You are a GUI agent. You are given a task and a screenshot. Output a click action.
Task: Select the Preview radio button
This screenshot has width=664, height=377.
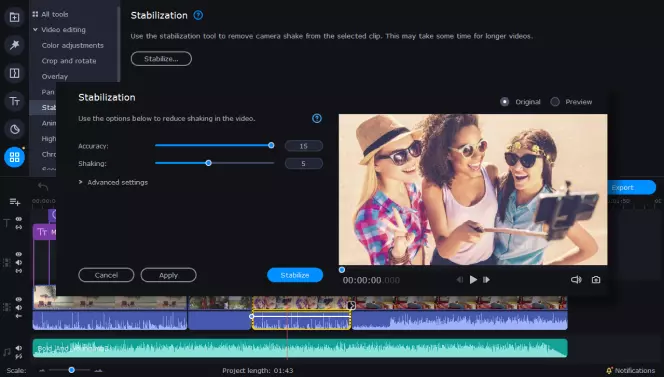click(x=555, y=102)
